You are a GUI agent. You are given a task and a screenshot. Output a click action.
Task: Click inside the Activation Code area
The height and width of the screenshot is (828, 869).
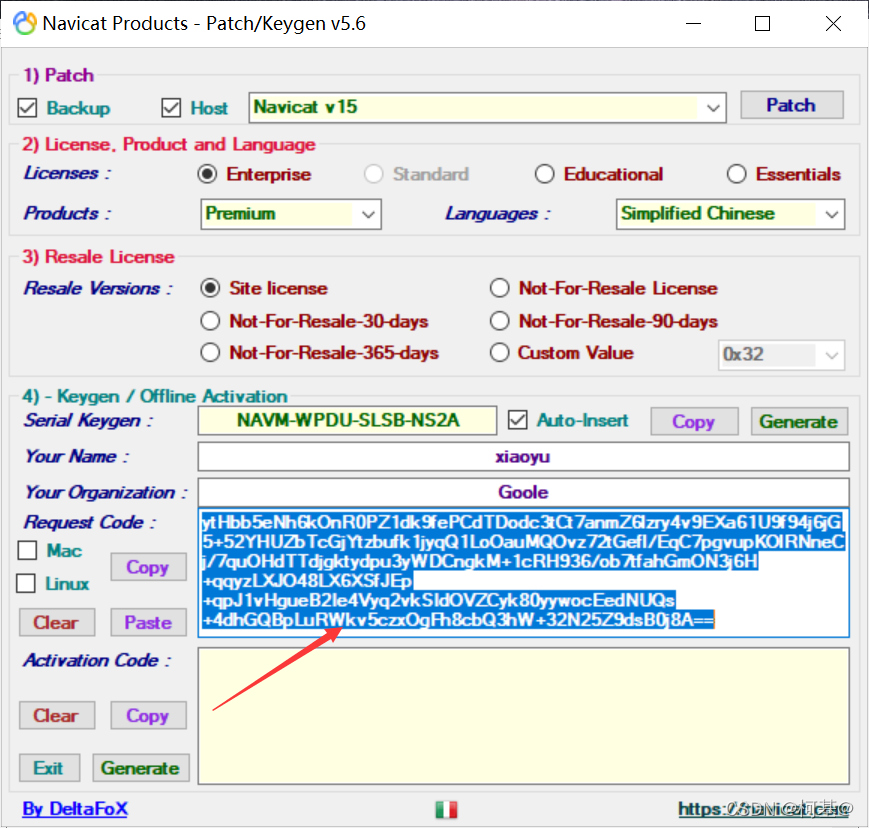coord(523,716)
